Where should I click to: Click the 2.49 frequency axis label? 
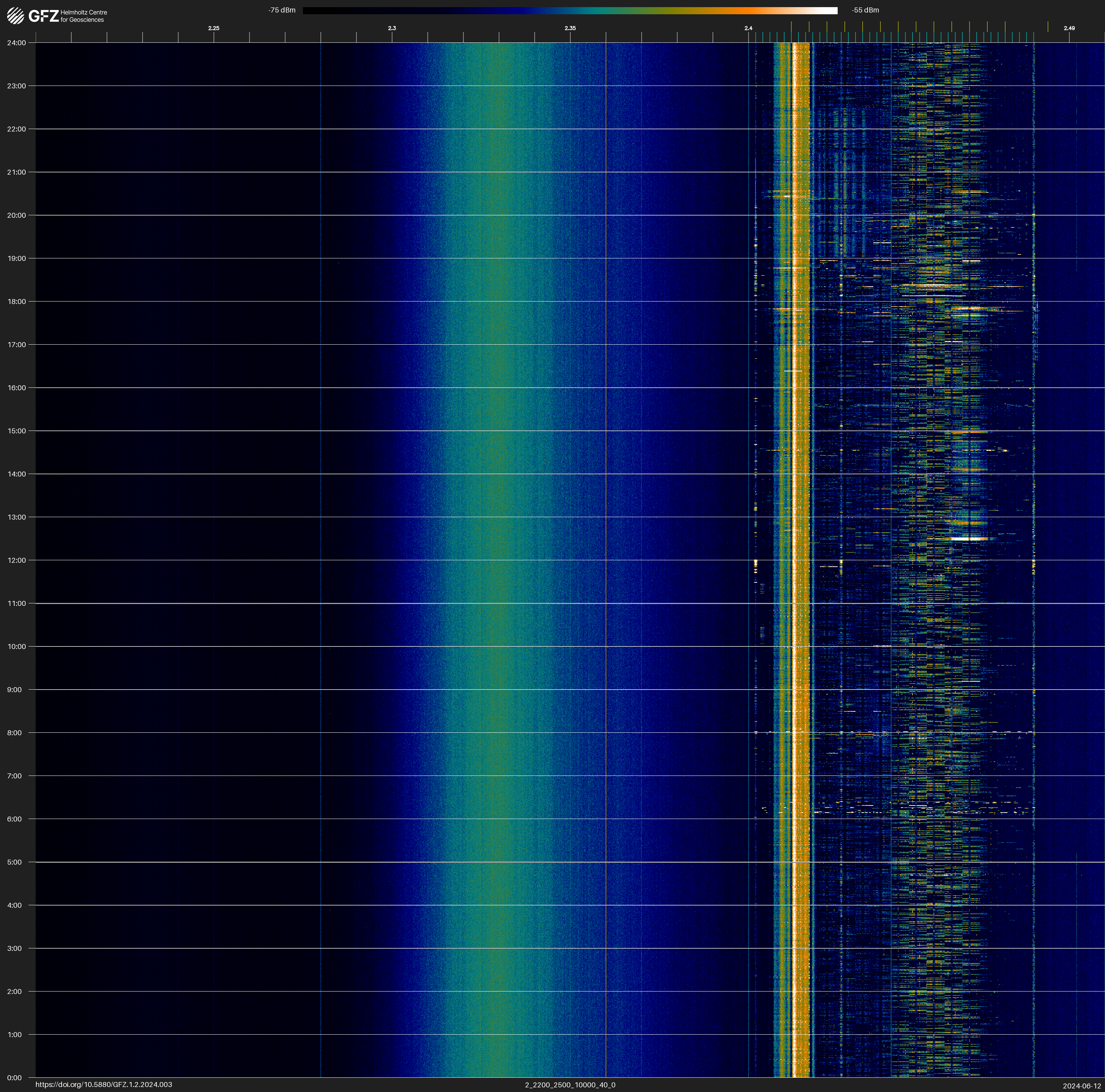[x=1069, y=28]
